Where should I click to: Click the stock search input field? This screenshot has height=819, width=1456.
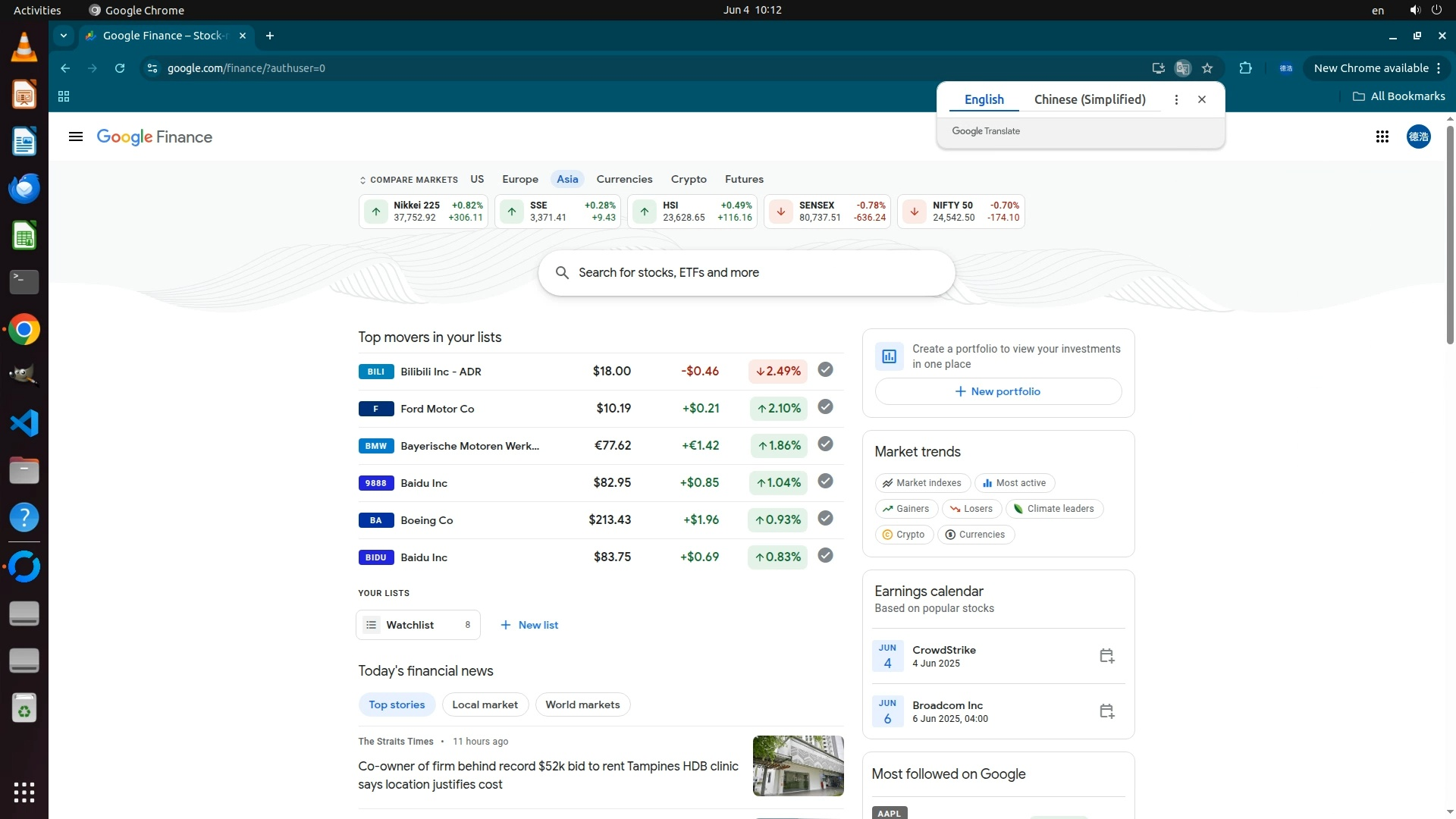[x=746, y=273]
